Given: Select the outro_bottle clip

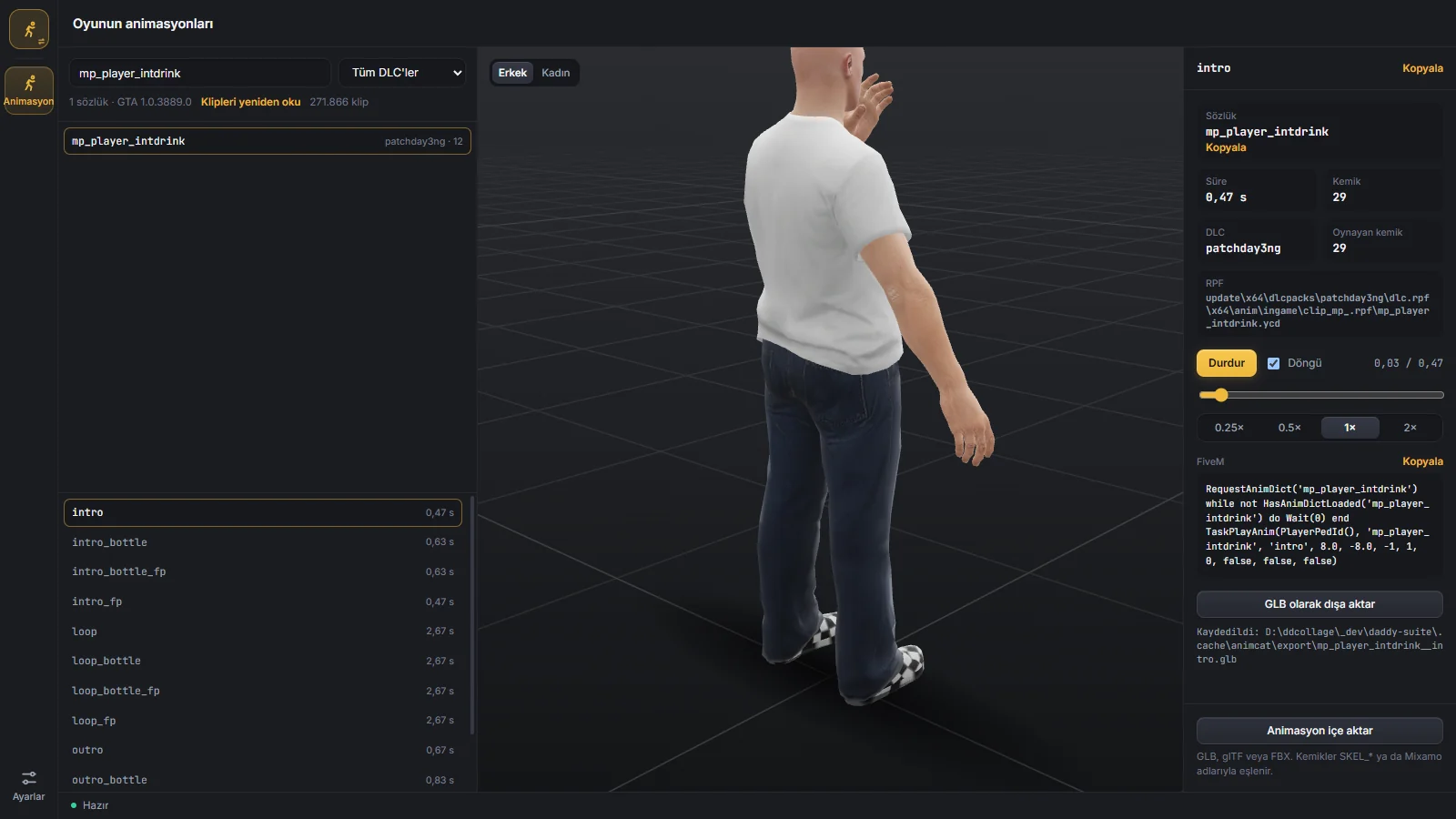Looking at the screenshot, I should tap(263, 780).
